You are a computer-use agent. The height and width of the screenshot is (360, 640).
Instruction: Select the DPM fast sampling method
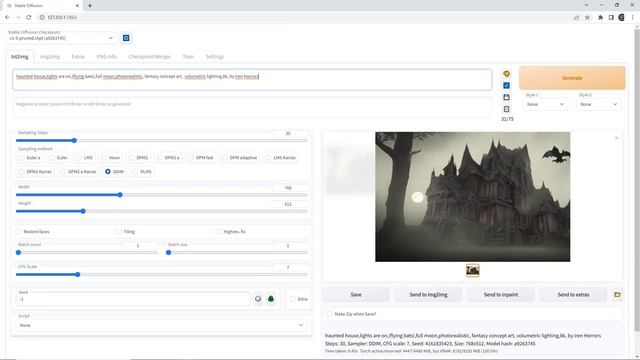coord(201,158)
